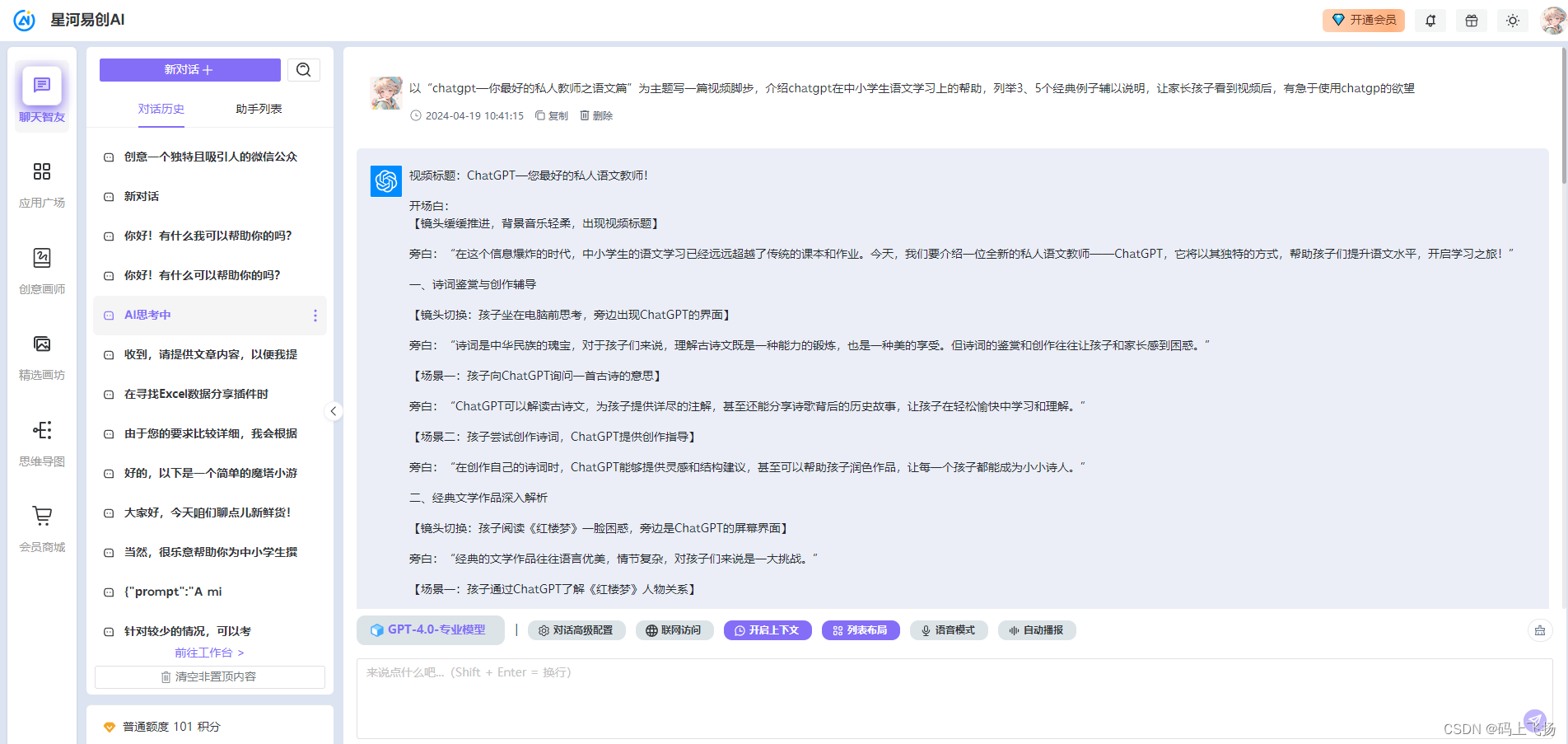Screen dimensions: 1568x744
Task: Open conversation 好的，以下是一个简单的魔塔小游
Action: [210, 473]
